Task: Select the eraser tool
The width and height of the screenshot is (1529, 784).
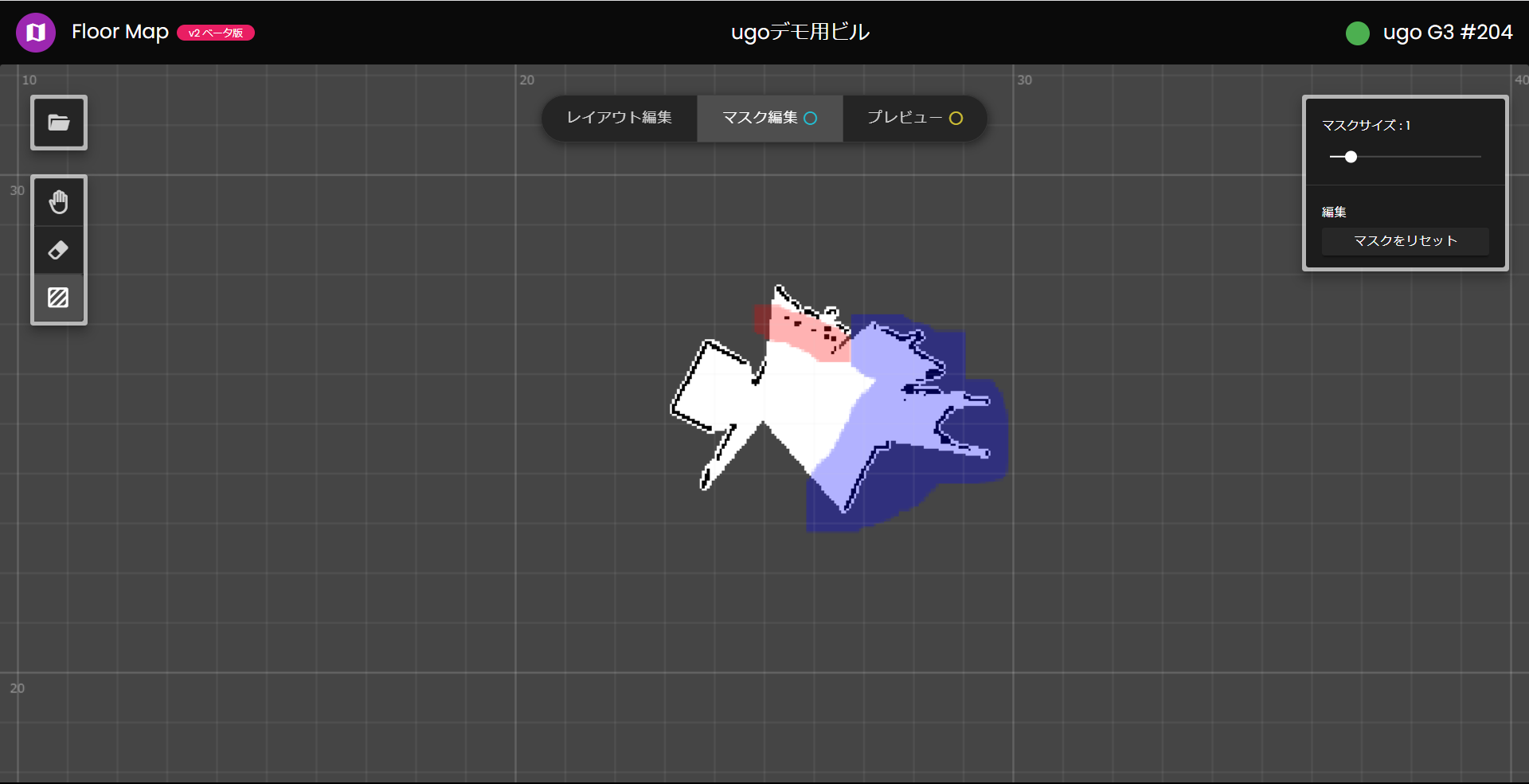Action: [x=58, y=250]
